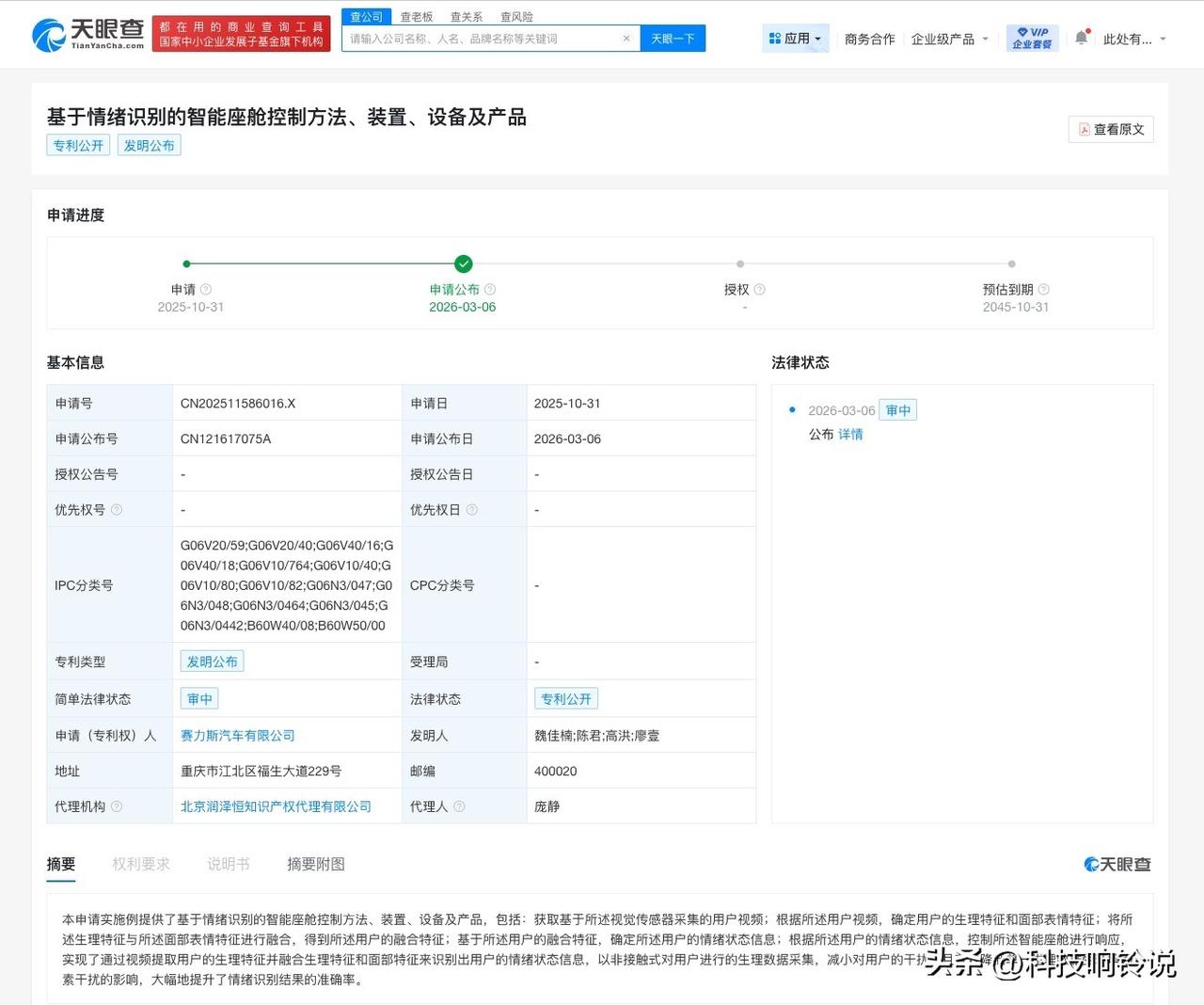Open the 赛力斯汽车有限公司 company link

[x=235, y=735]
